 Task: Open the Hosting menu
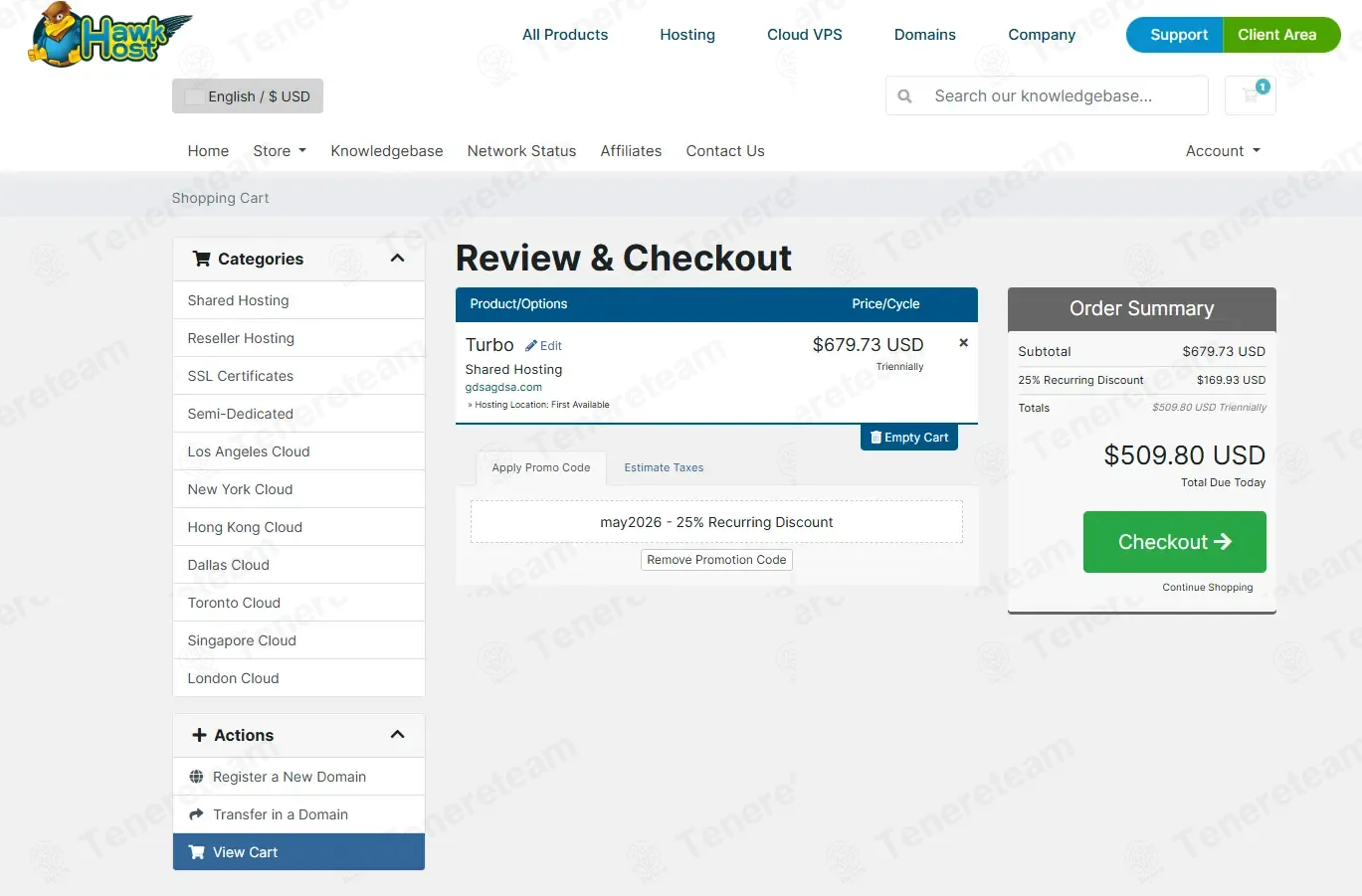point(687,35)
